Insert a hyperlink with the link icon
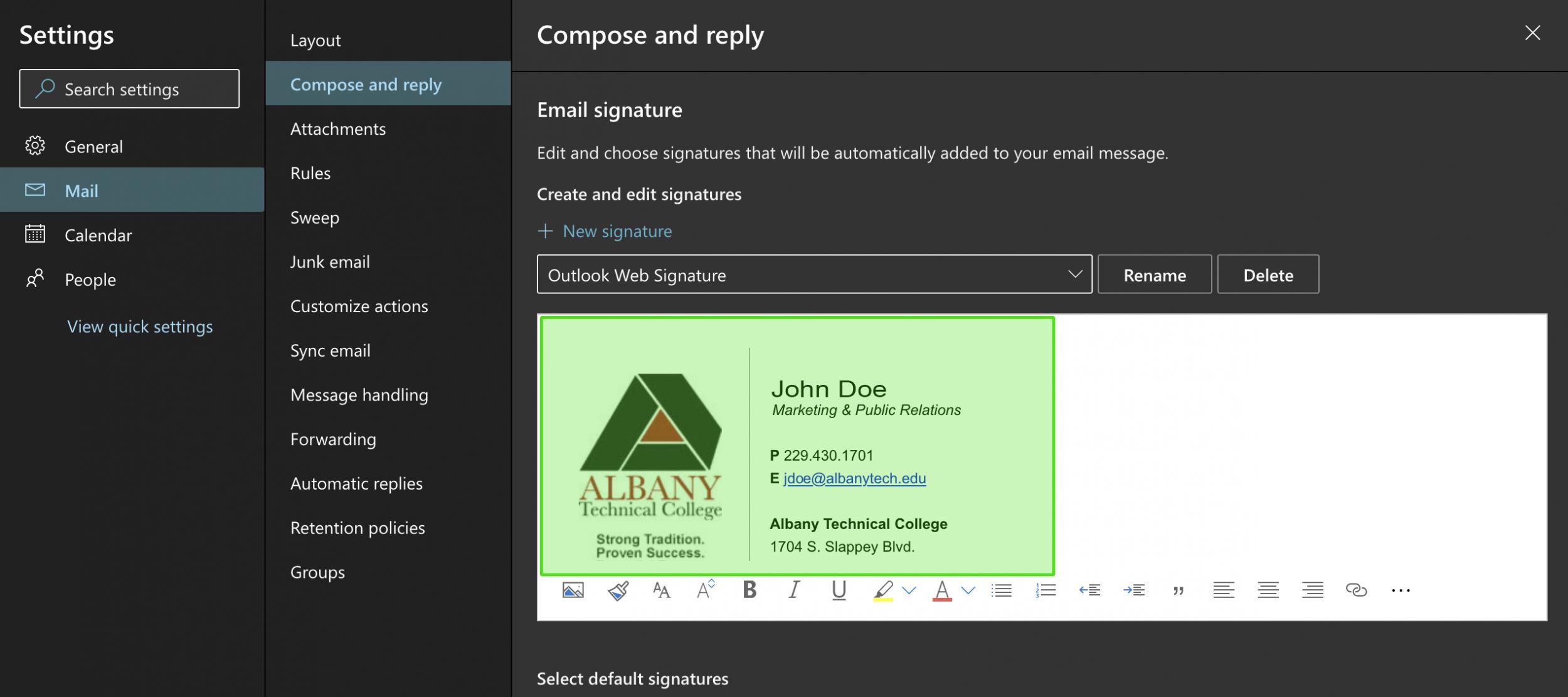The width and height of the screenshot is (1568, 697). click(x=1356, y=590)
